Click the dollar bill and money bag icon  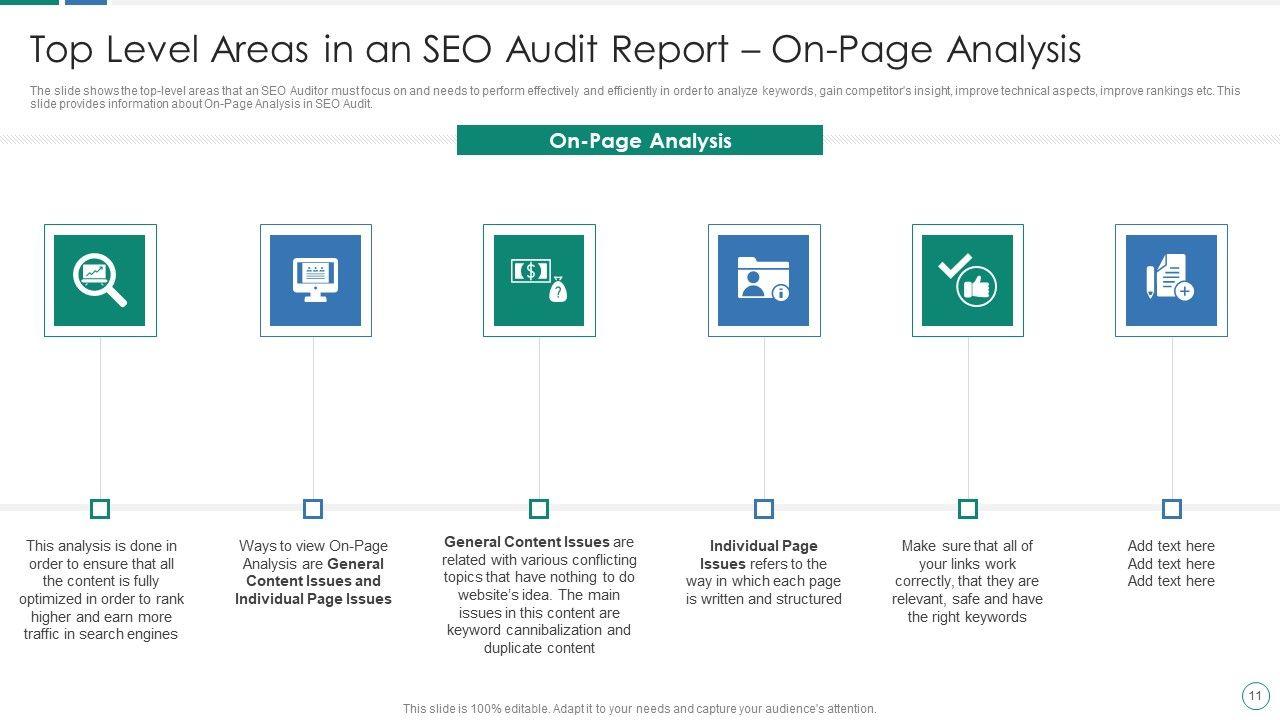pos(539,280)
